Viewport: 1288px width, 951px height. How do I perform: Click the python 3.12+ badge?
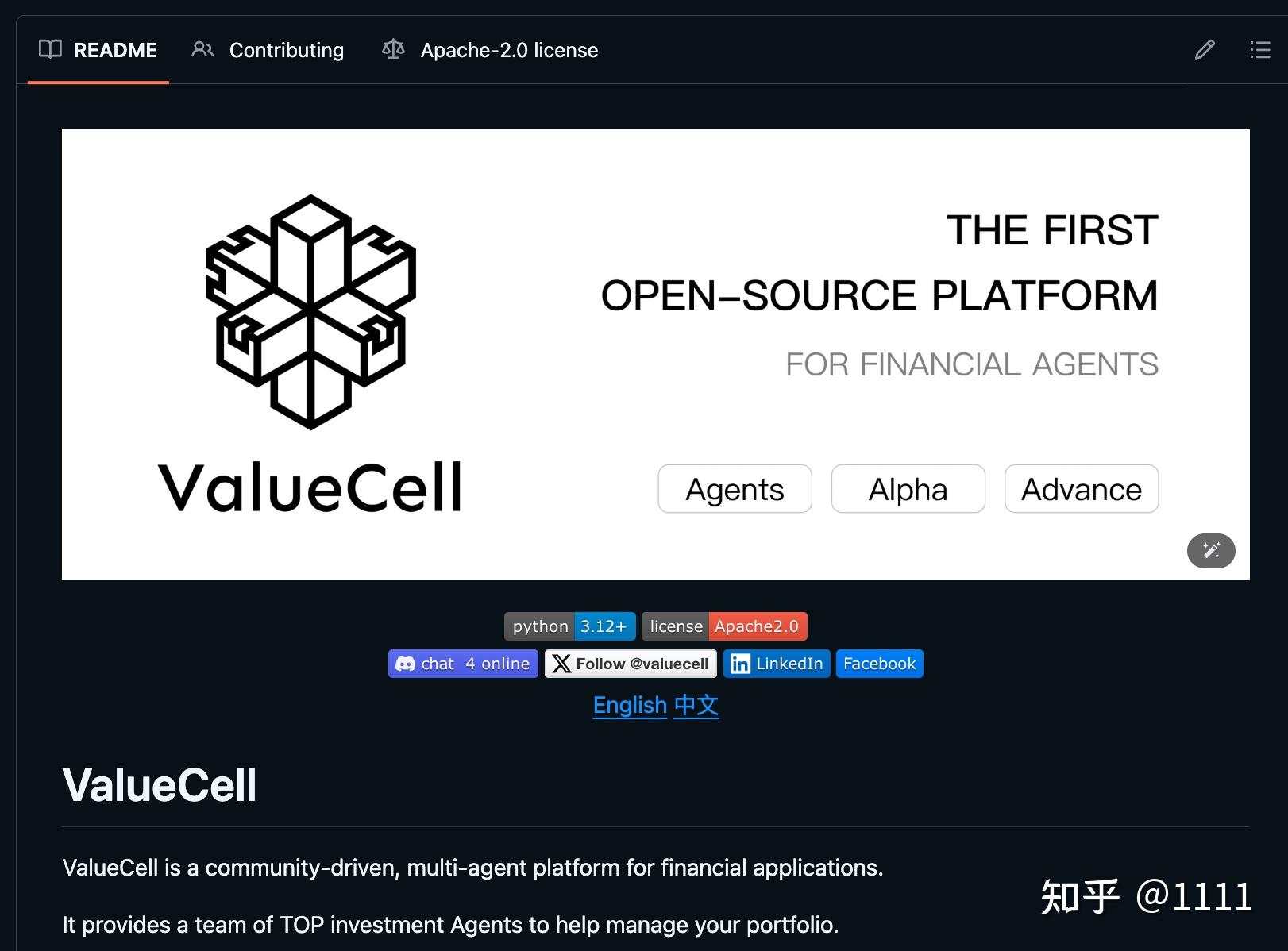tap(569, 626)
